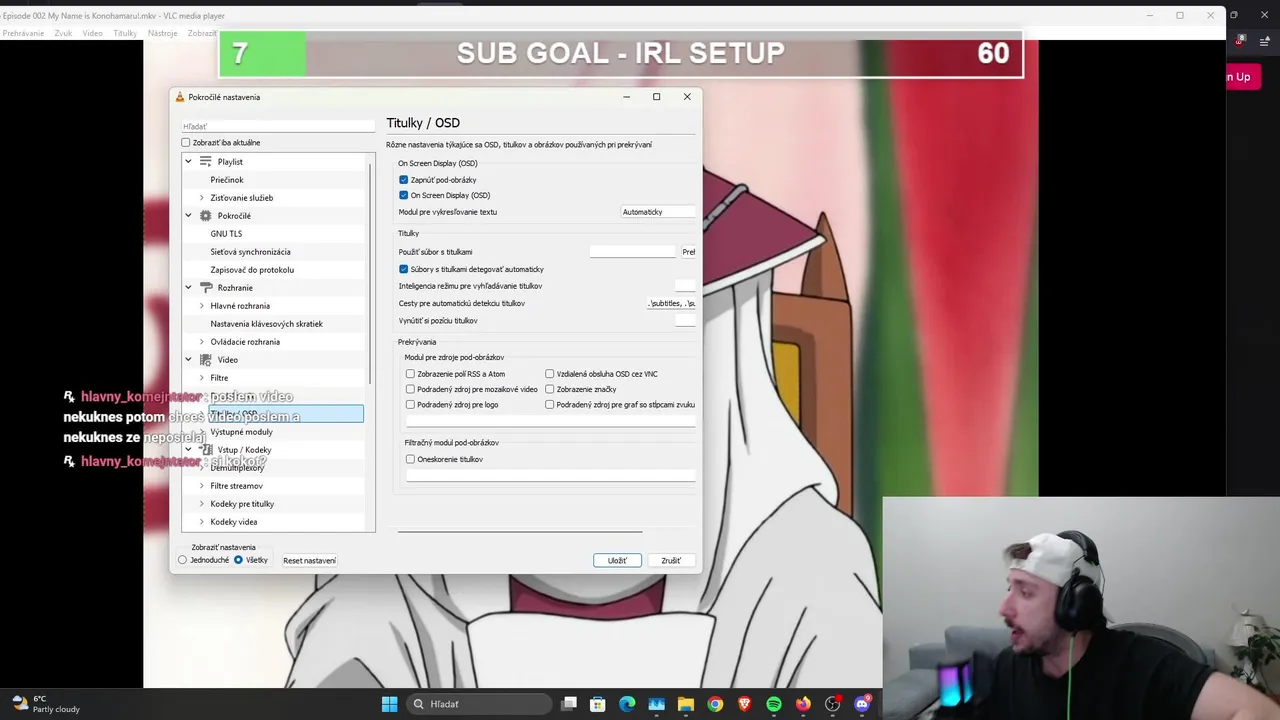This screenshot has height=720, width=1280.
Task: Click Cesty pre automatickú detekciu titulkov field
Action: (x=671, y=303)
